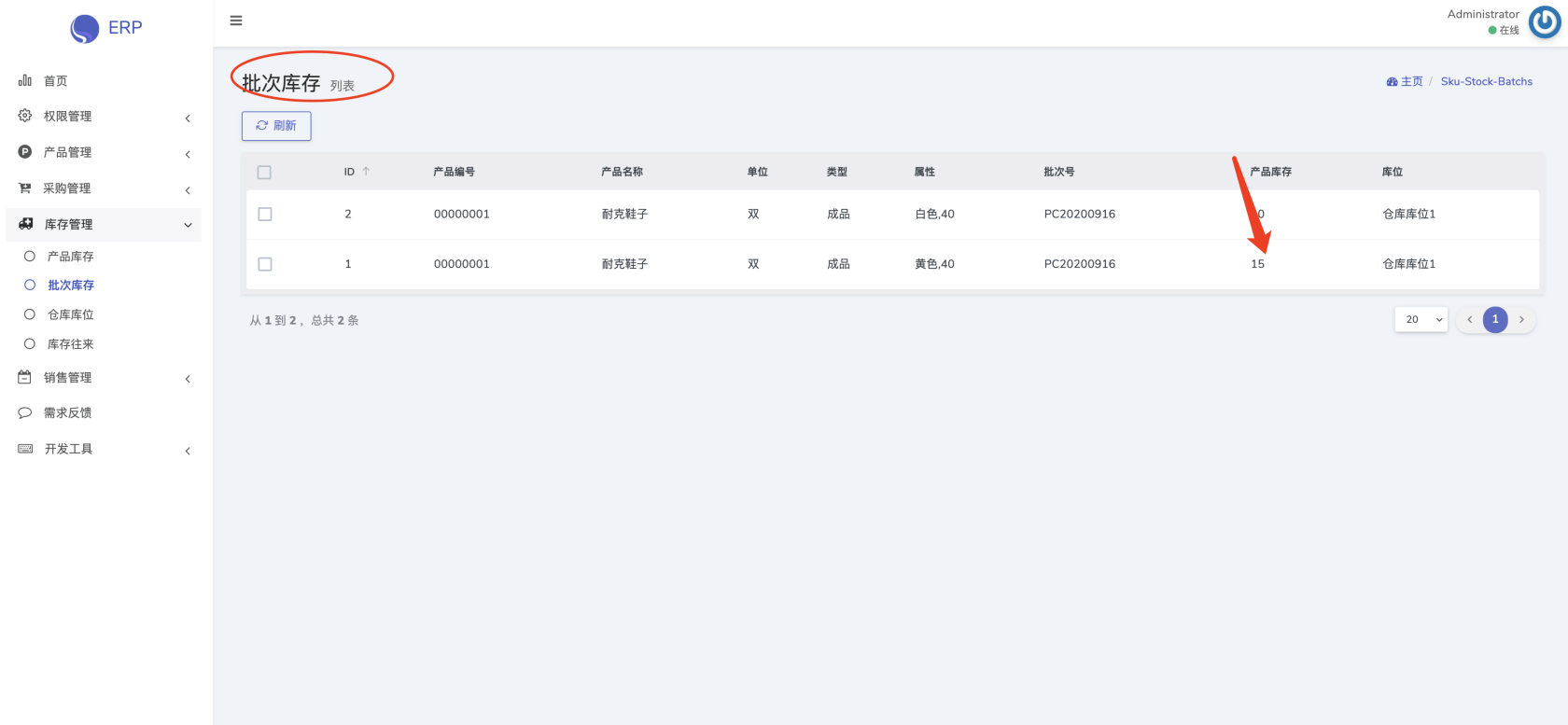The width and height of the screenshot is (1568, 725).
Task: Click the 库存往来 circle icon
Action: click(30, 344)
